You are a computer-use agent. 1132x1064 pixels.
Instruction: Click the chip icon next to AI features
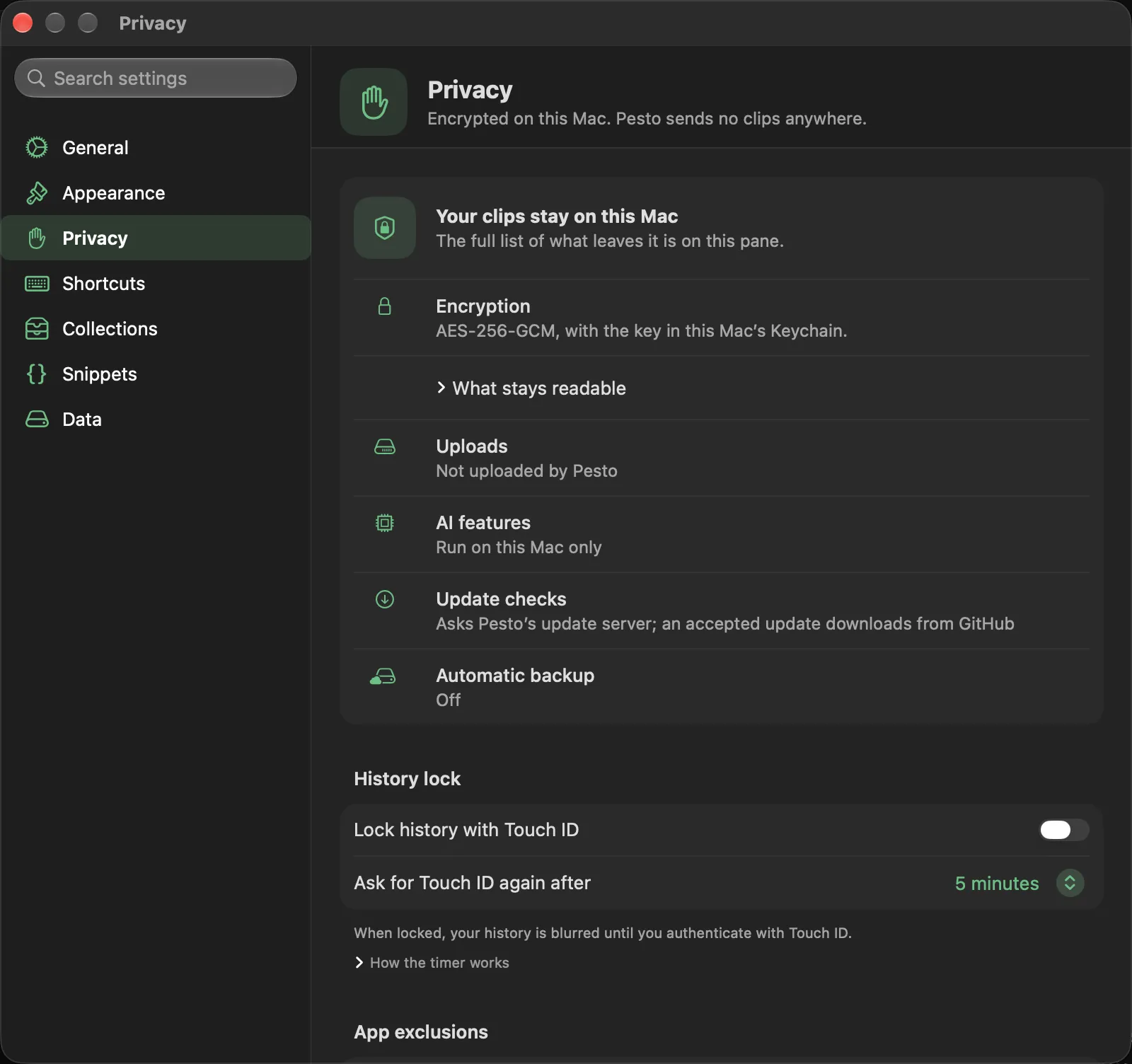click(385, 523)
